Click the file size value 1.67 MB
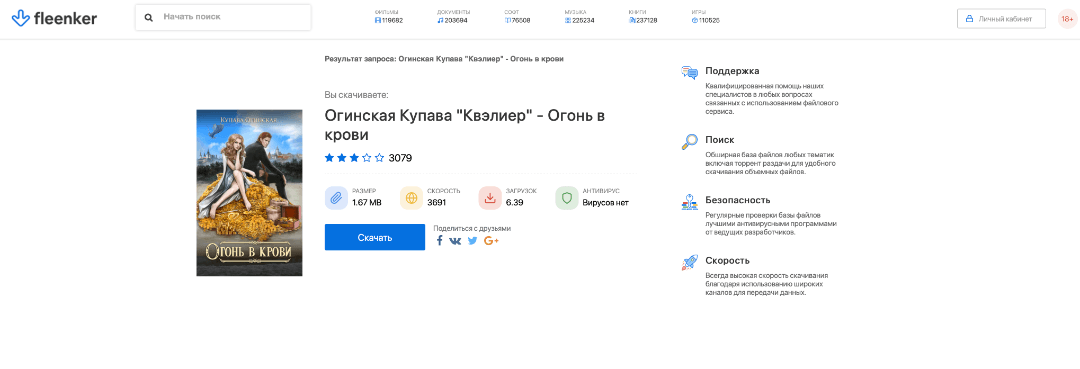Image resolution: width=1080 pixels, height=369 pixels. click(x=366, y=202)
